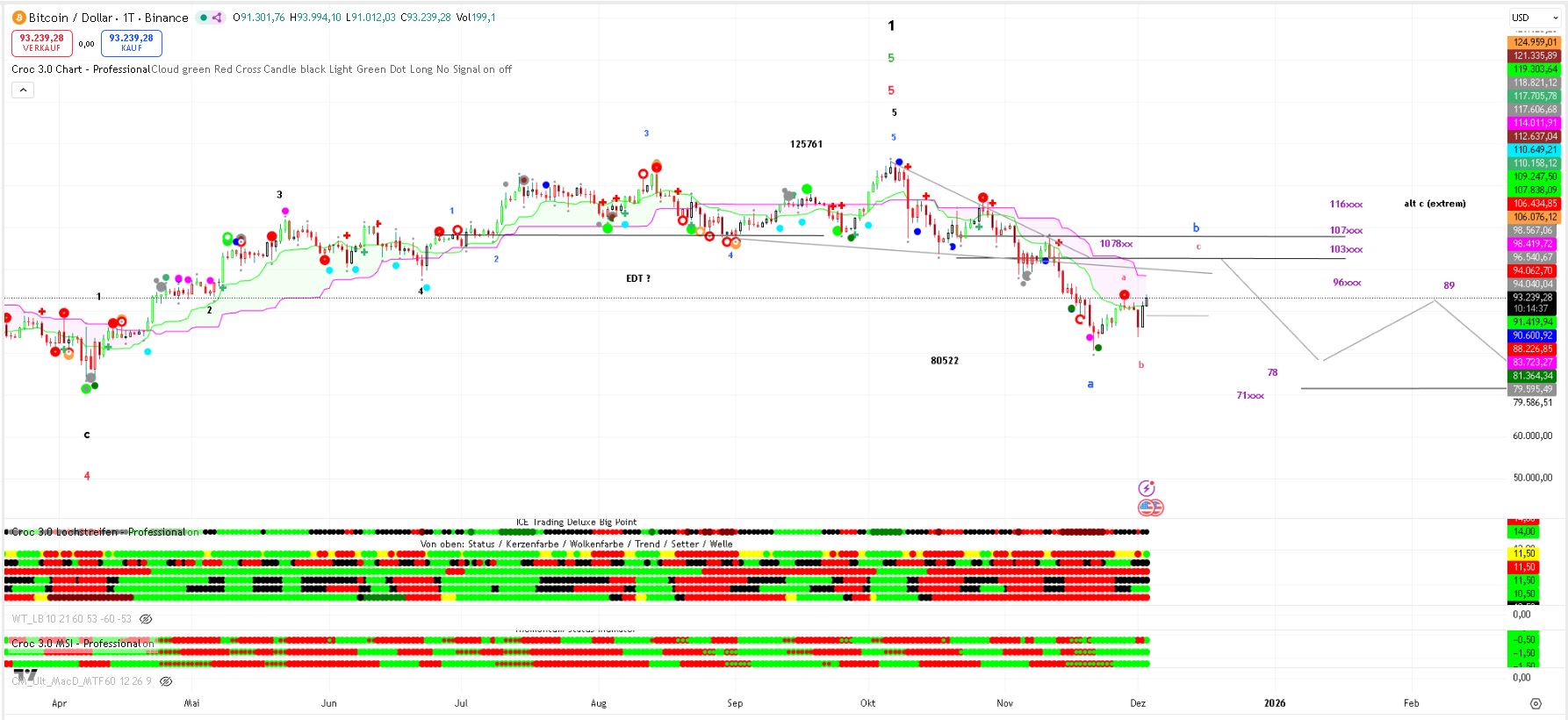1568x720 pixels.
Task: Collapse the indicator legend with chevron arrow
Action: (x=23, y=90)
